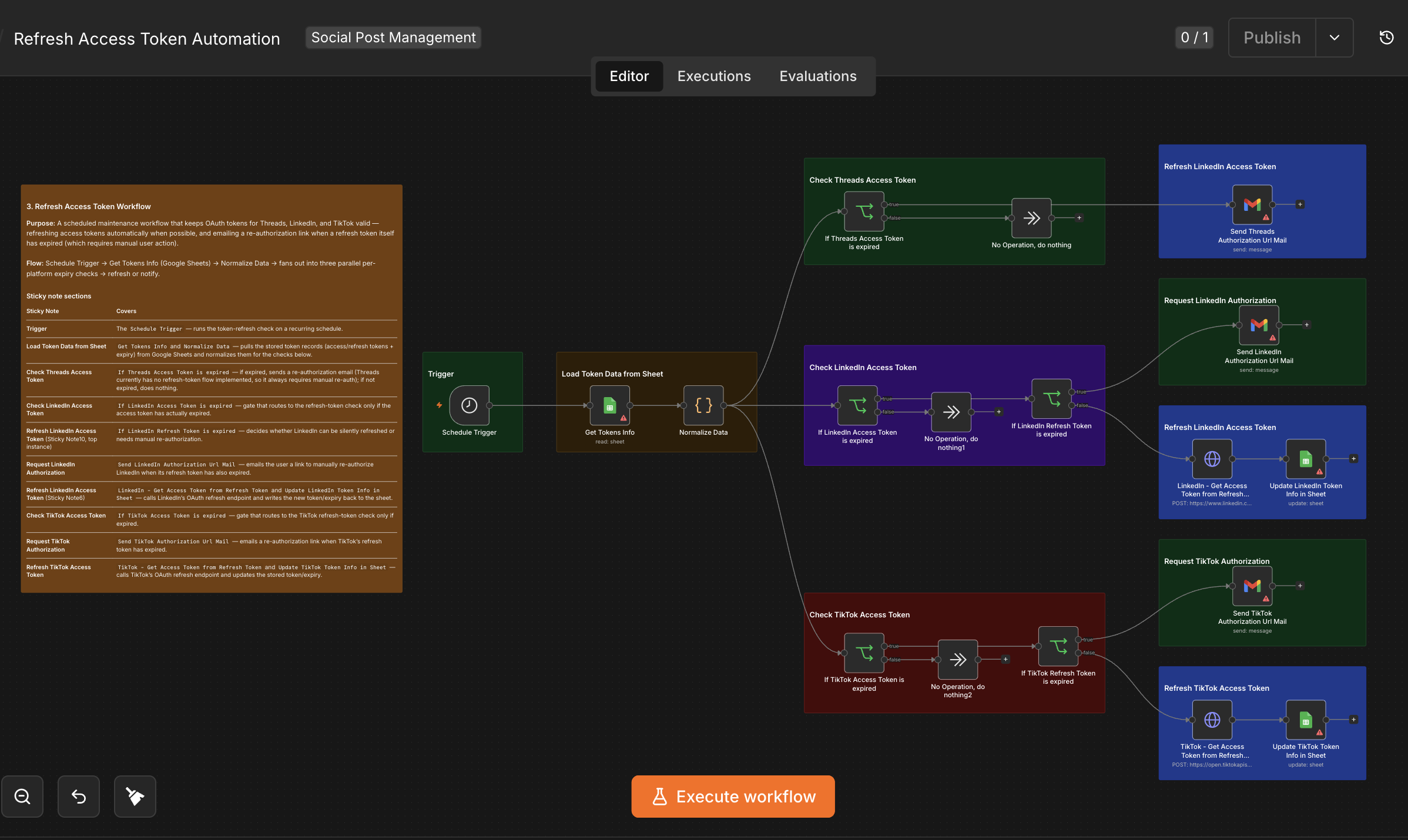The height and width of the screenshot is (840, 1408).
Task: Open the Normalize Data code node
Action: pyautogui.click(x=703, y=405)
